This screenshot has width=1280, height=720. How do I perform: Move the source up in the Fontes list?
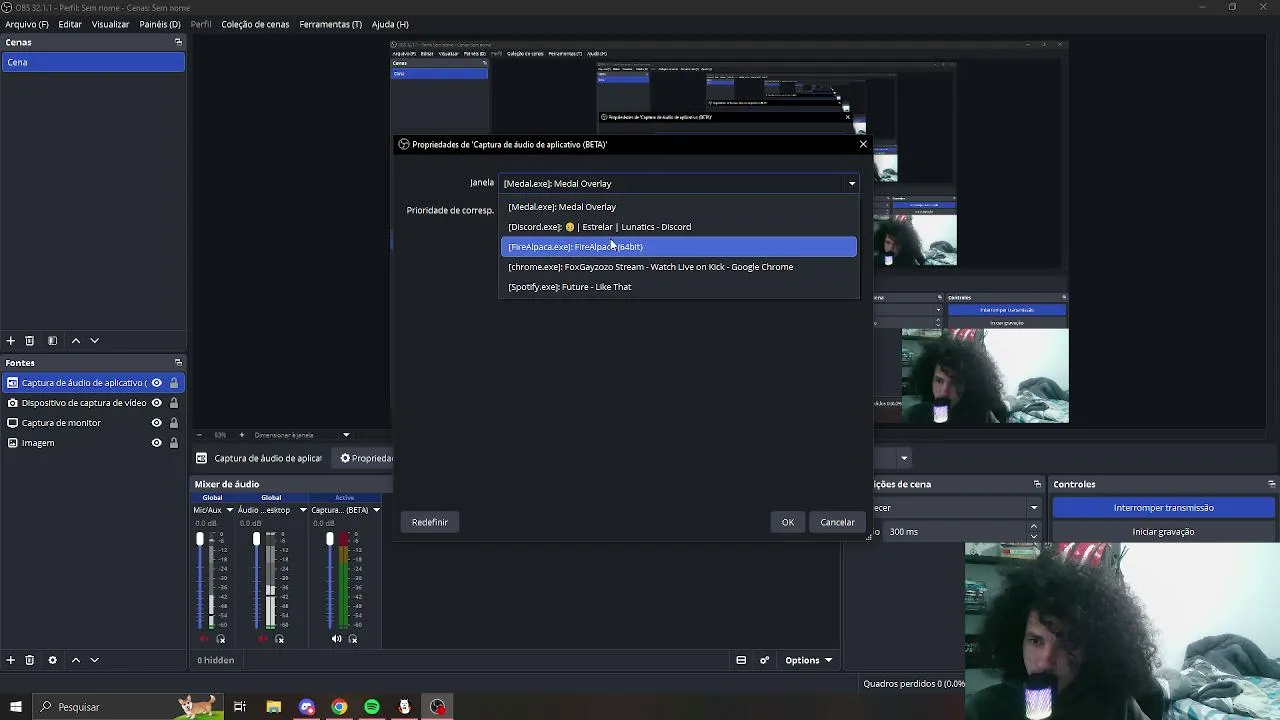click(x=75, y=660)
